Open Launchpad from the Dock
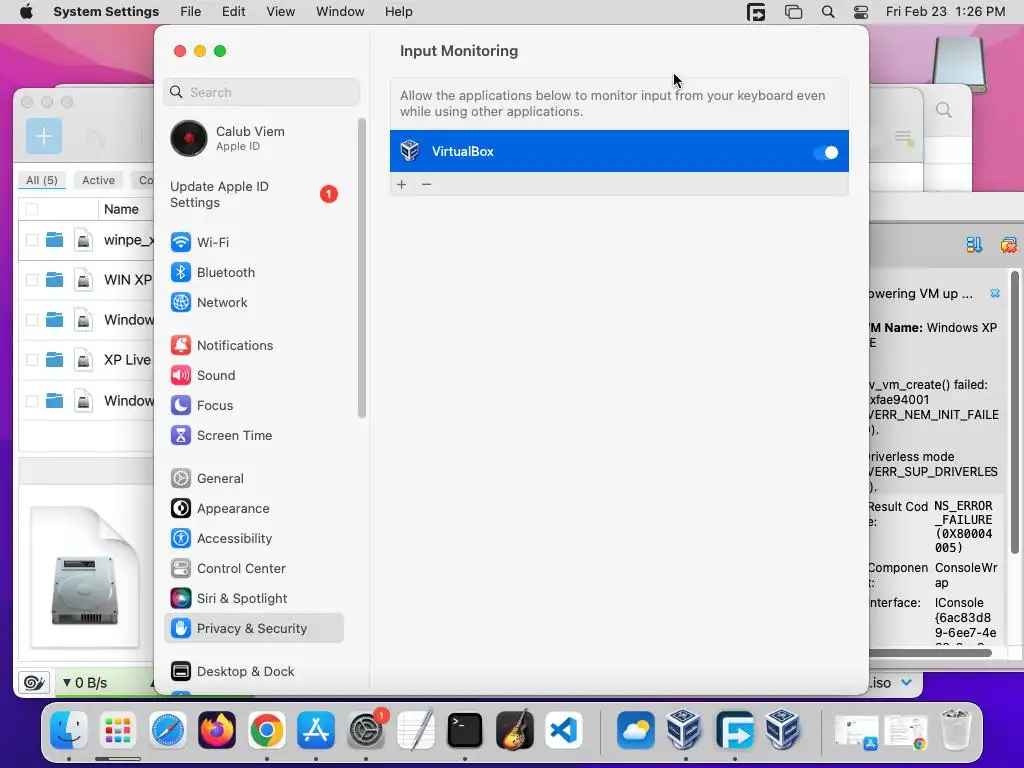The width and height of the screenshot is (1024, 768). (118, 730)
